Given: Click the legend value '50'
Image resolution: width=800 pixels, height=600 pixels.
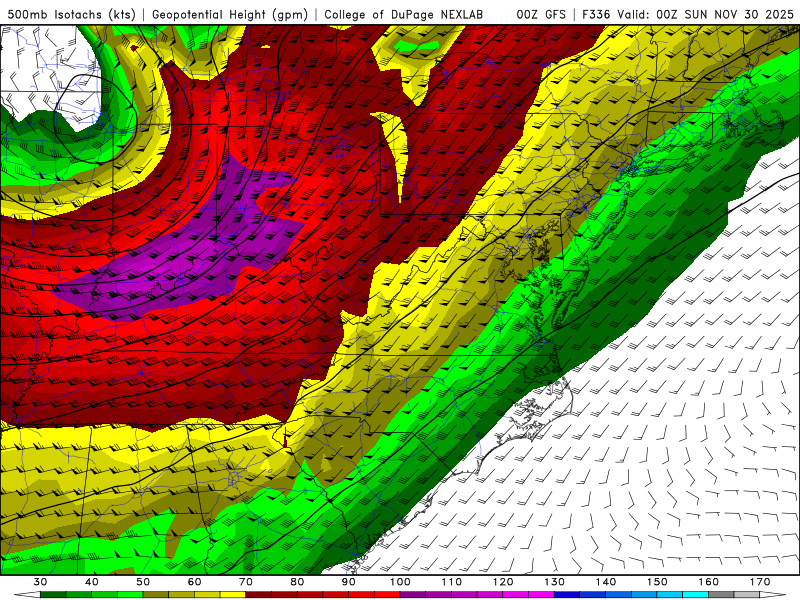Looking at the screenshot, I should point(143,582).
